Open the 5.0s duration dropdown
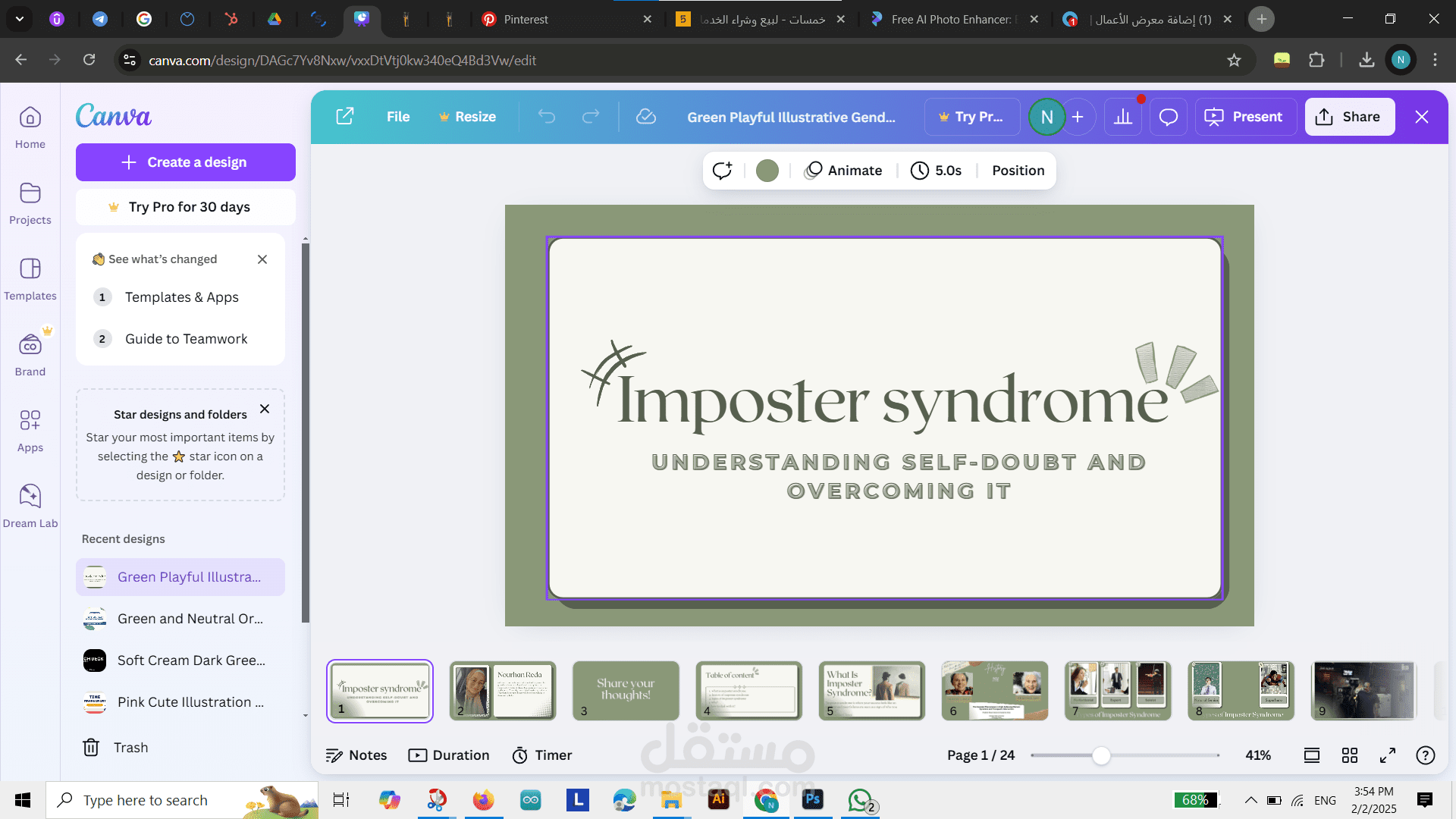1456x819 pixels. (937, 170)
